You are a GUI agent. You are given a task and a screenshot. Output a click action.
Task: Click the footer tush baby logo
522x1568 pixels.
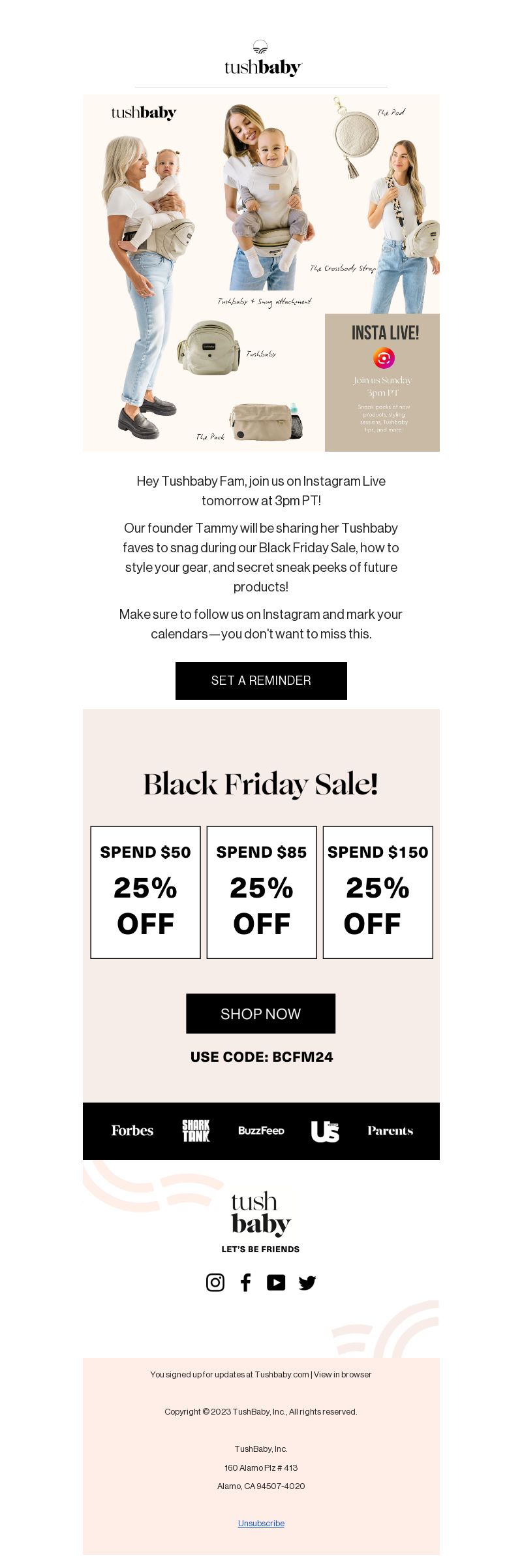[261, 1214]
